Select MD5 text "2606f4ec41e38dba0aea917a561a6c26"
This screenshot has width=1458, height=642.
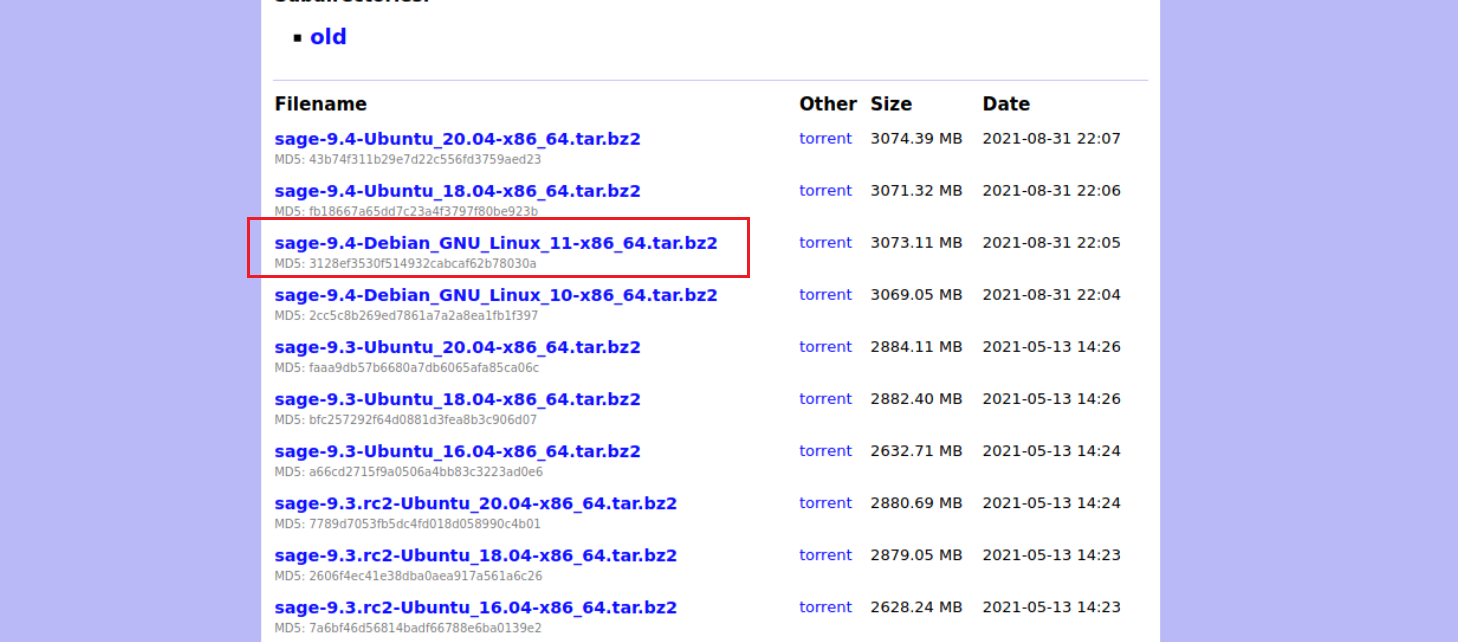click(x=425, y=575)
